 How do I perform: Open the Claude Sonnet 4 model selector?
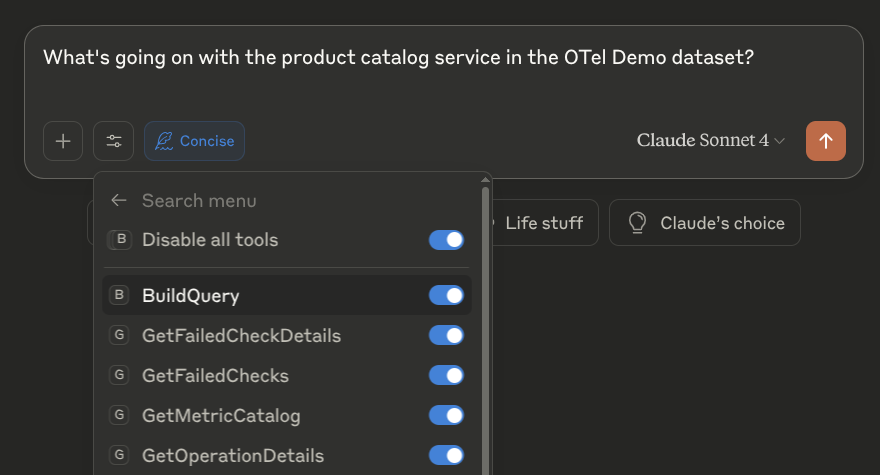coord(710,140)
